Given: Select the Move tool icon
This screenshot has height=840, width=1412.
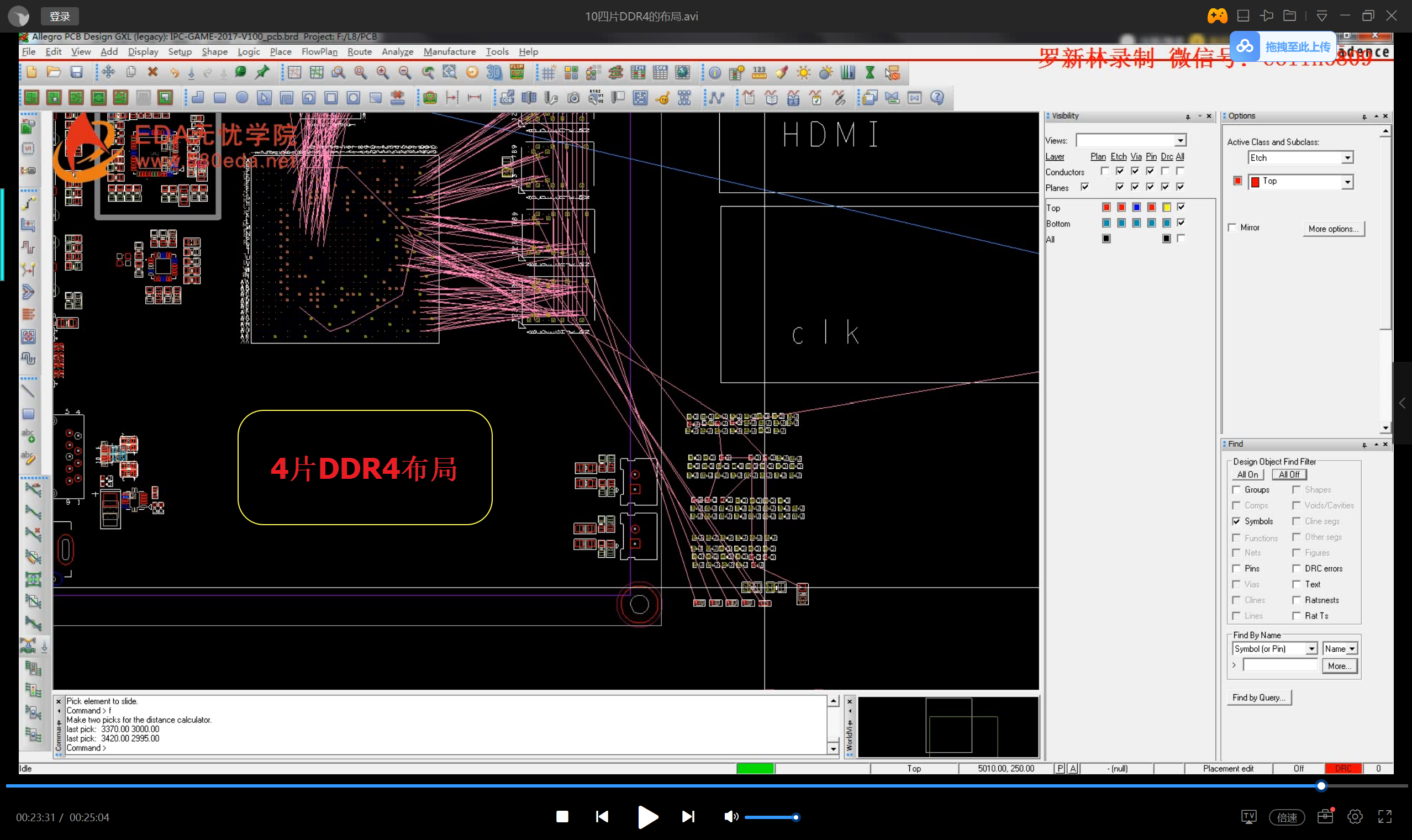Looking at the screenshot, I should pos(108,72).
